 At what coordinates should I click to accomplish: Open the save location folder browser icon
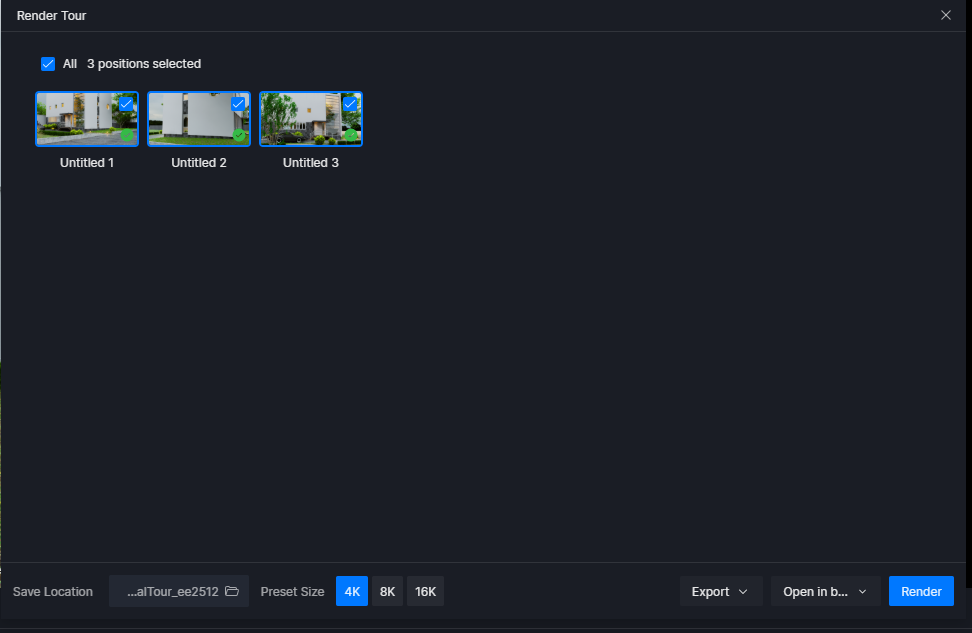(x=232, y=591)
